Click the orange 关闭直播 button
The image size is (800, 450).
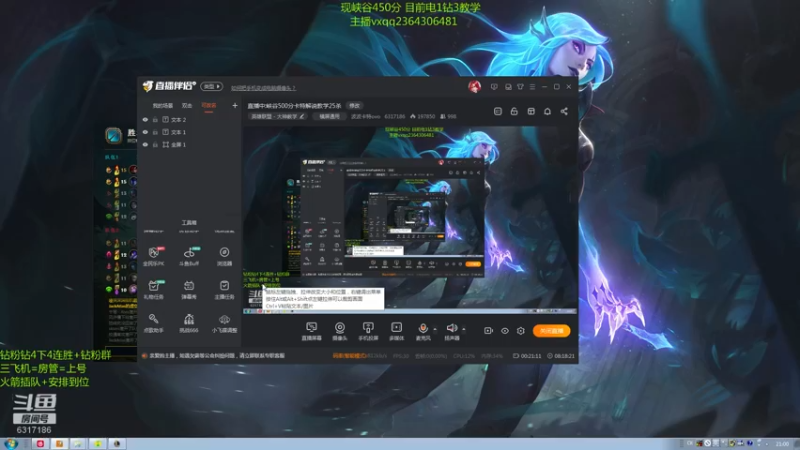point(552,331)
